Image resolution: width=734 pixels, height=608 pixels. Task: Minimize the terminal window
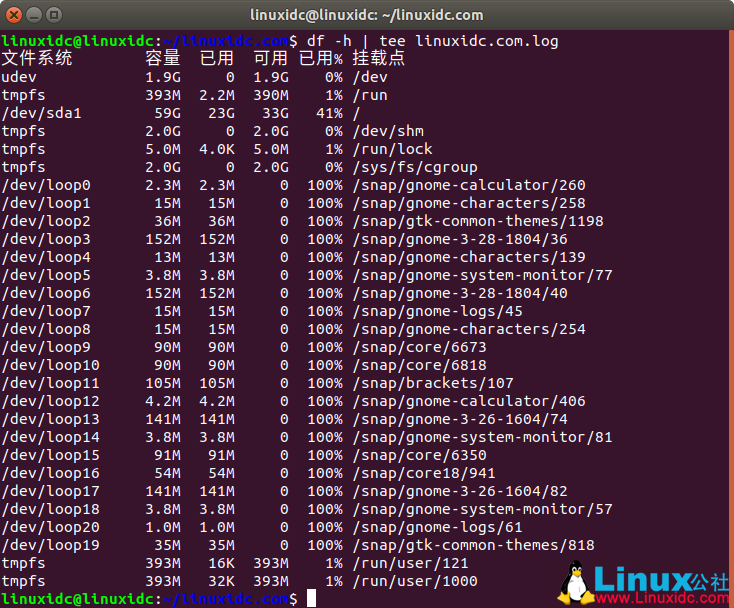tap(34, 15)
